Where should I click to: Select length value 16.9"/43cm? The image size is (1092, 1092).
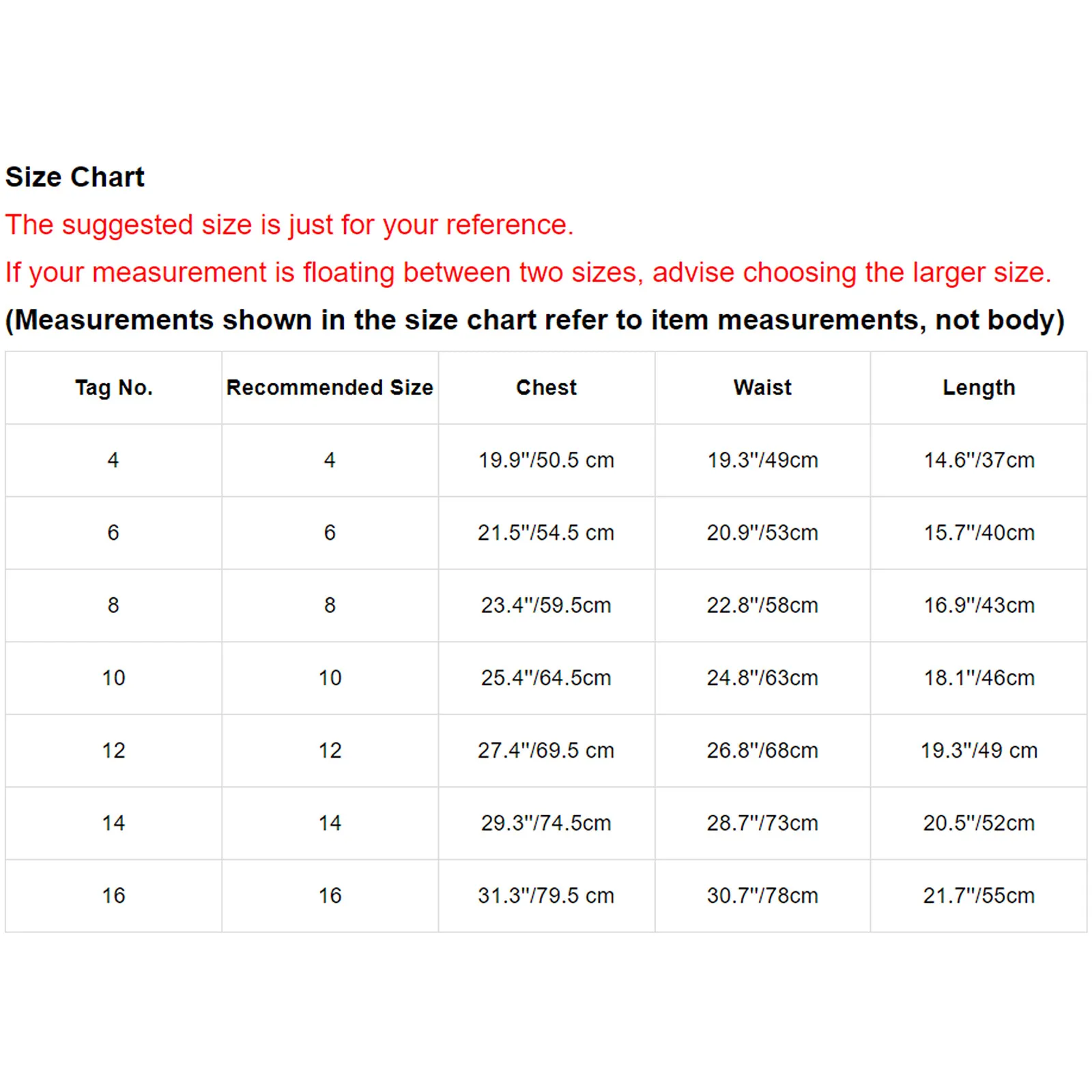coord(979,605)
